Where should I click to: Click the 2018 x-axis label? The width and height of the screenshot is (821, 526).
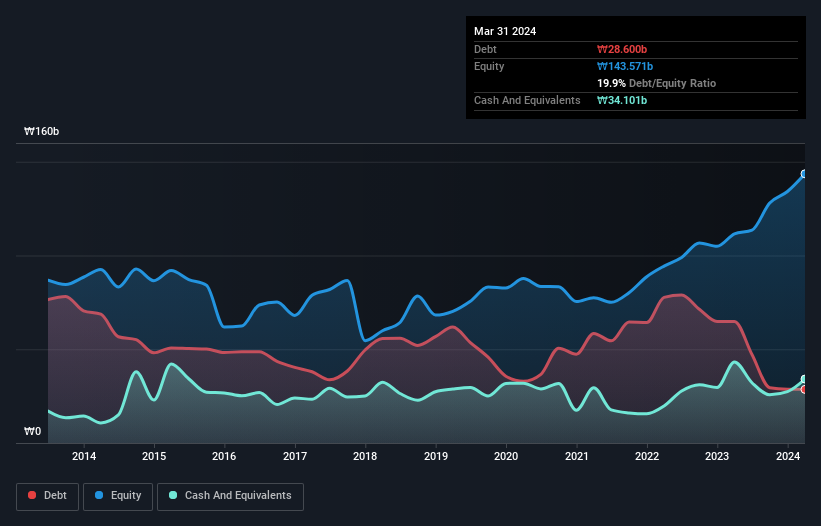point(365,456)
